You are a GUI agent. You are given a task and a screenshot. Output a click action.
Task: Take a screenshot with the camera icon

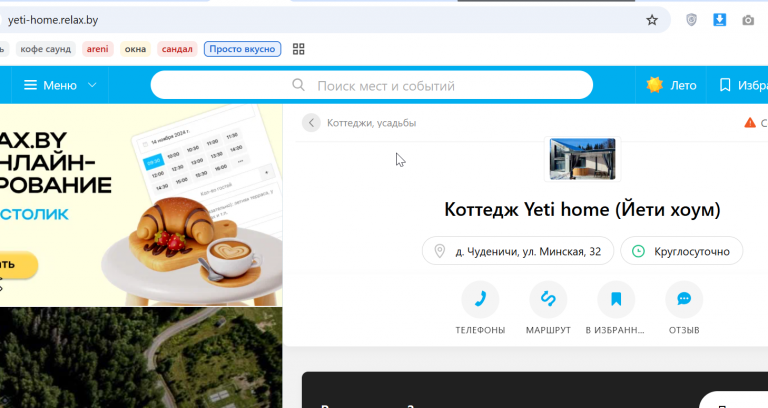748,20
